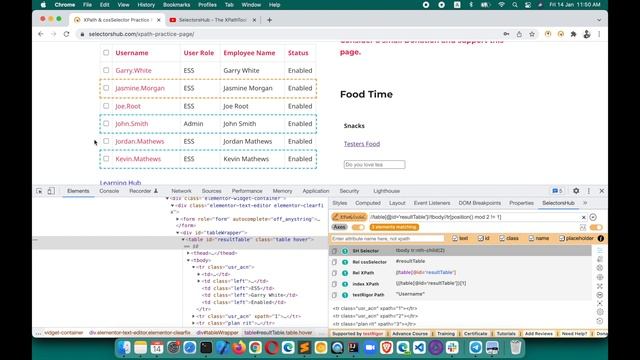The image size is (640, 360).
Task: Open the Chrome tab search dropdown arrow
Action: 599,20
